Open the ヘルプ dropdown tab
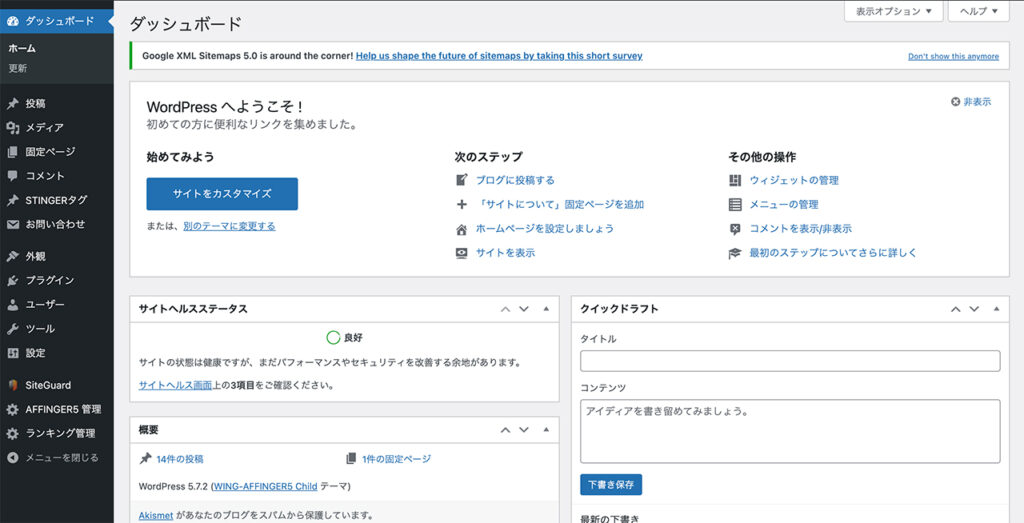Screen dimensions: 1024x523 click(978, 11)
